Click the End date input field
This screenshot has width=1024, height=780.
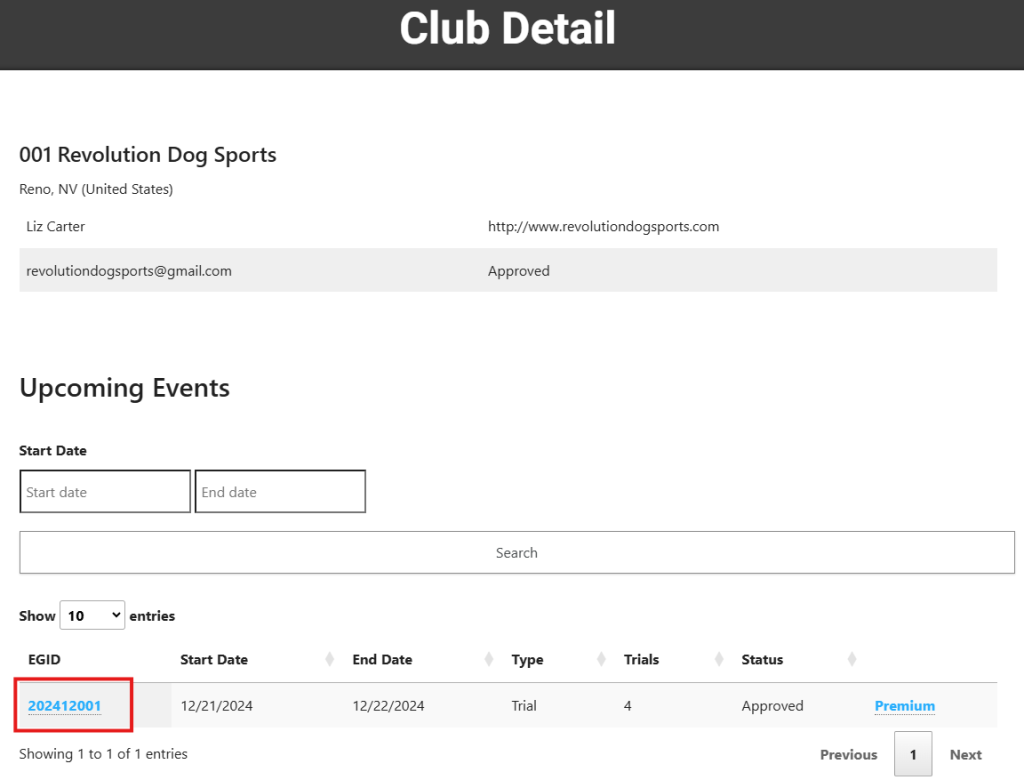pos(280,492)
